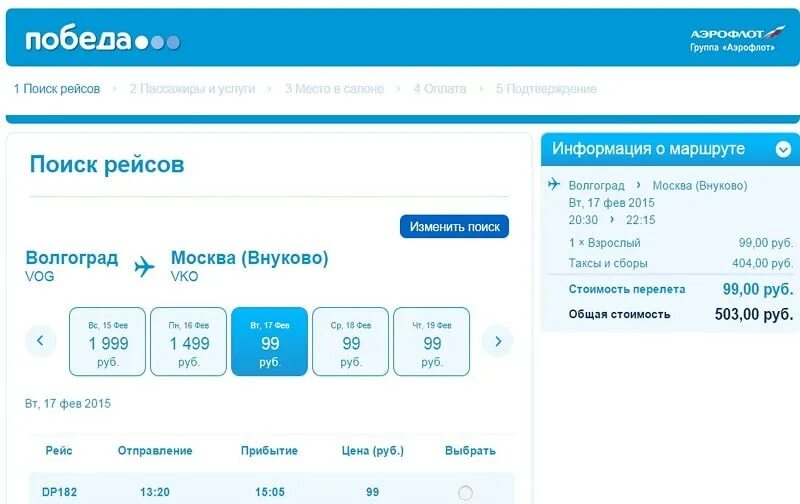
Task: Open the Аэрофлот group logo link
Action: [x=737, y=39]
